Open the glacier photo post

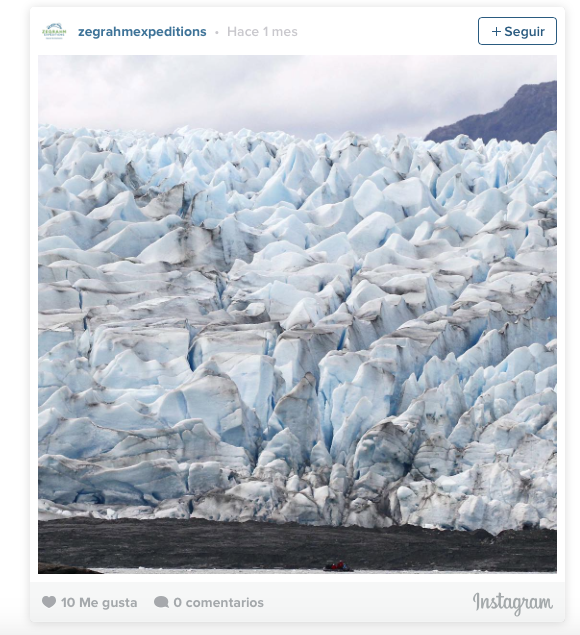(297, 314)
